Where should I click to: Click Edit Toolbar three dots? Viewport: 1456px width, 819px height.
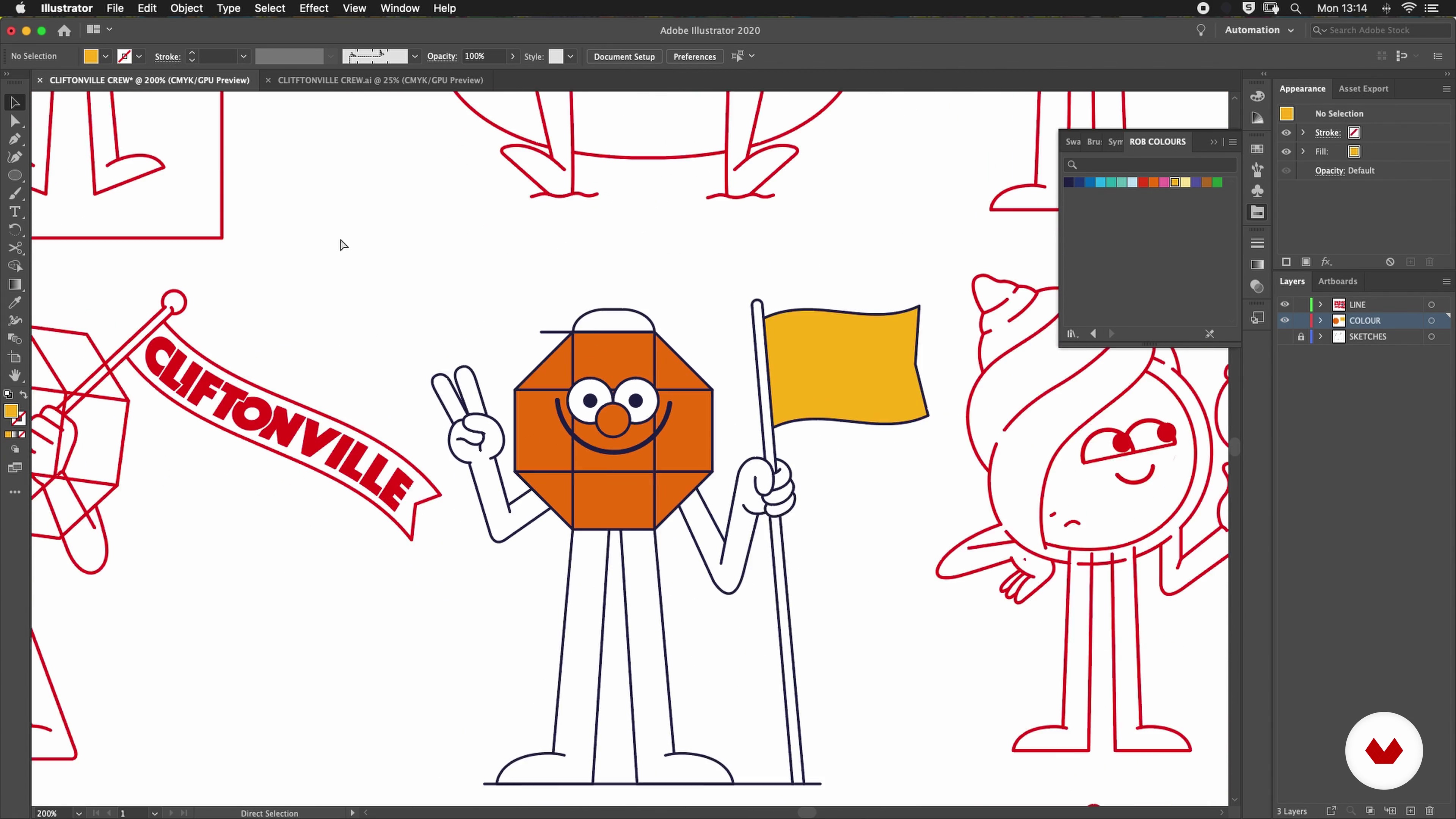[15, 492]
